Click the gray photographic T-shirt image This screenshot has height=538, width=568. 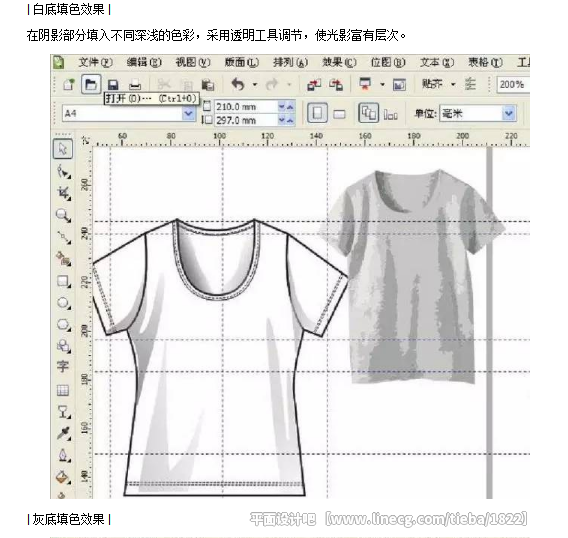413,276
